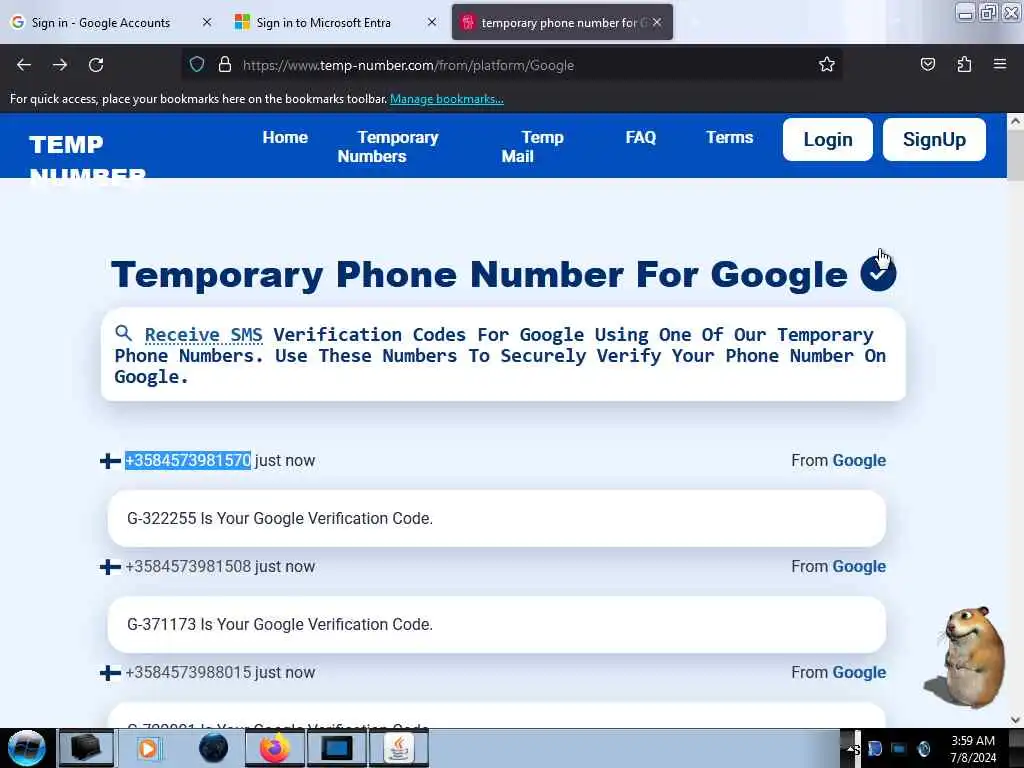The width and height of the screenshot is (1024, 768).
Task: Open the Home menu item
Action: [x=285, y=137]
